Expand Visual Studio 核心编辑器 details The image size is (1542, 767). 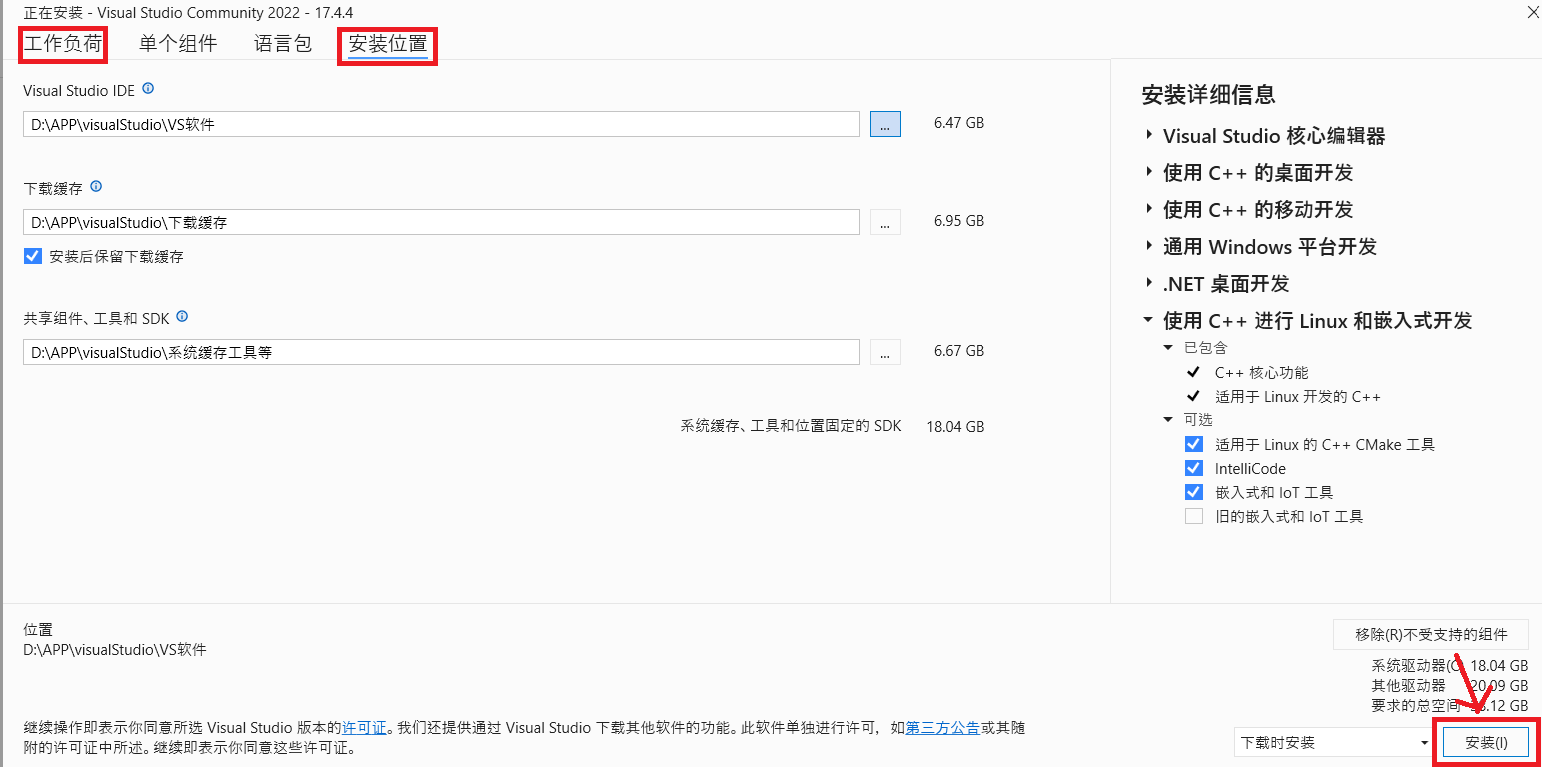click(1149, 135)
